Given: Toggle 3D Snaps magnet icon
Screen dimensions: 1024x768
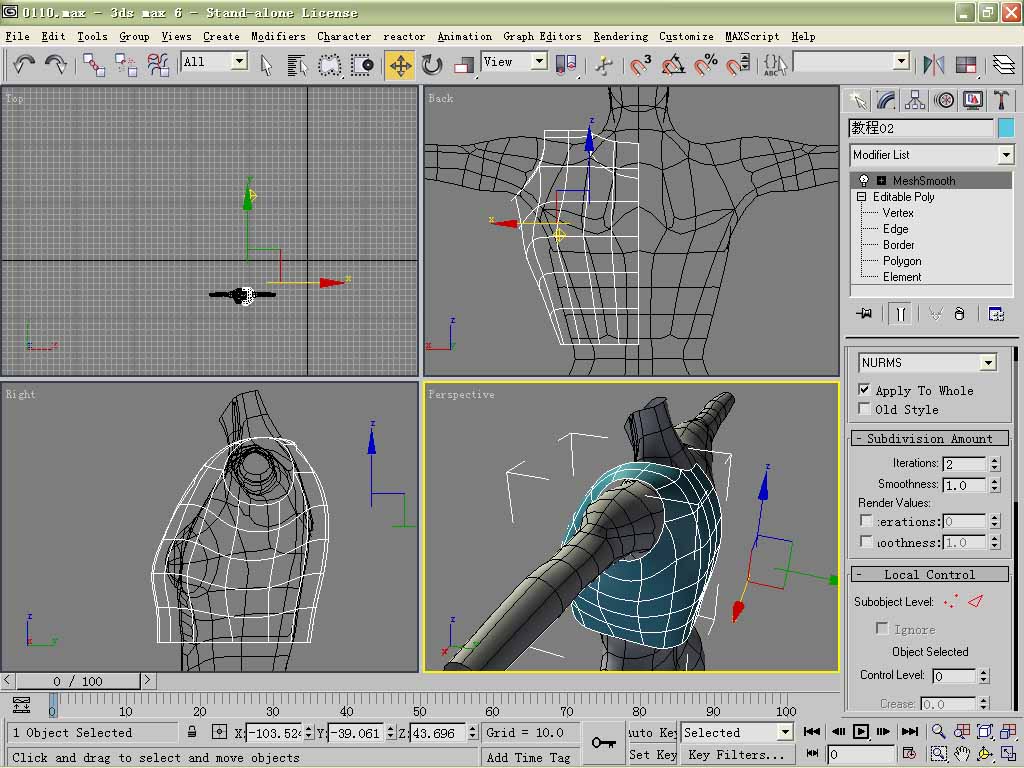Looking at the screenshot, I should coord(641,65).
